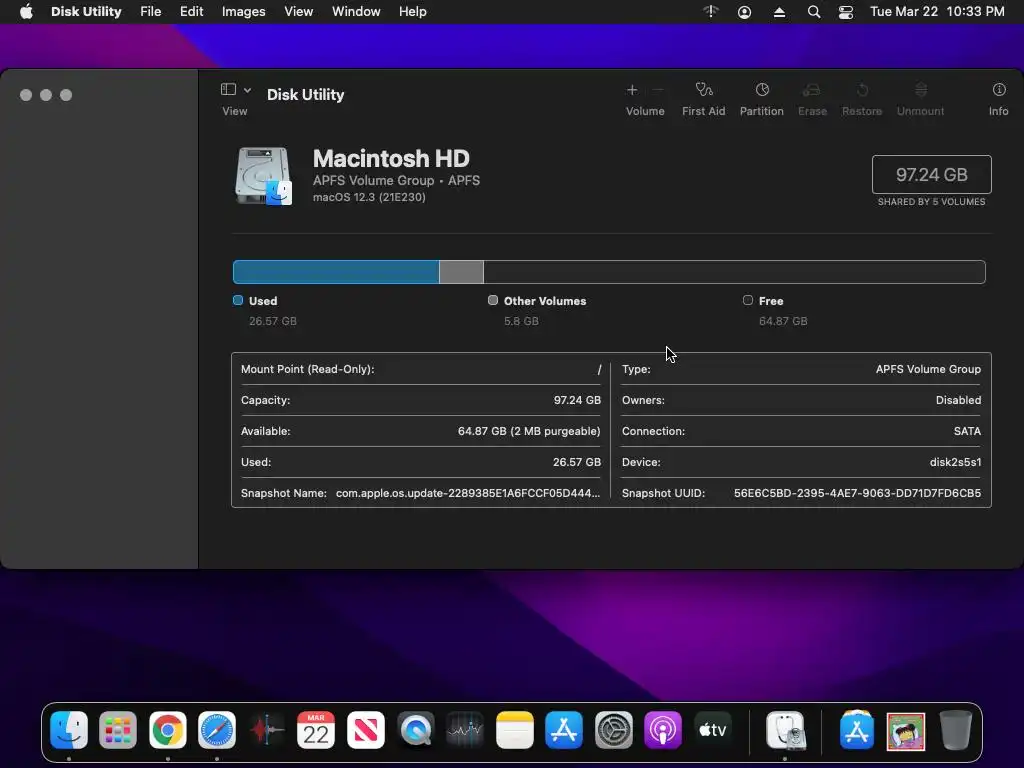
Task: Click the eject icon in the menu bar
Action: click(779, 12)
